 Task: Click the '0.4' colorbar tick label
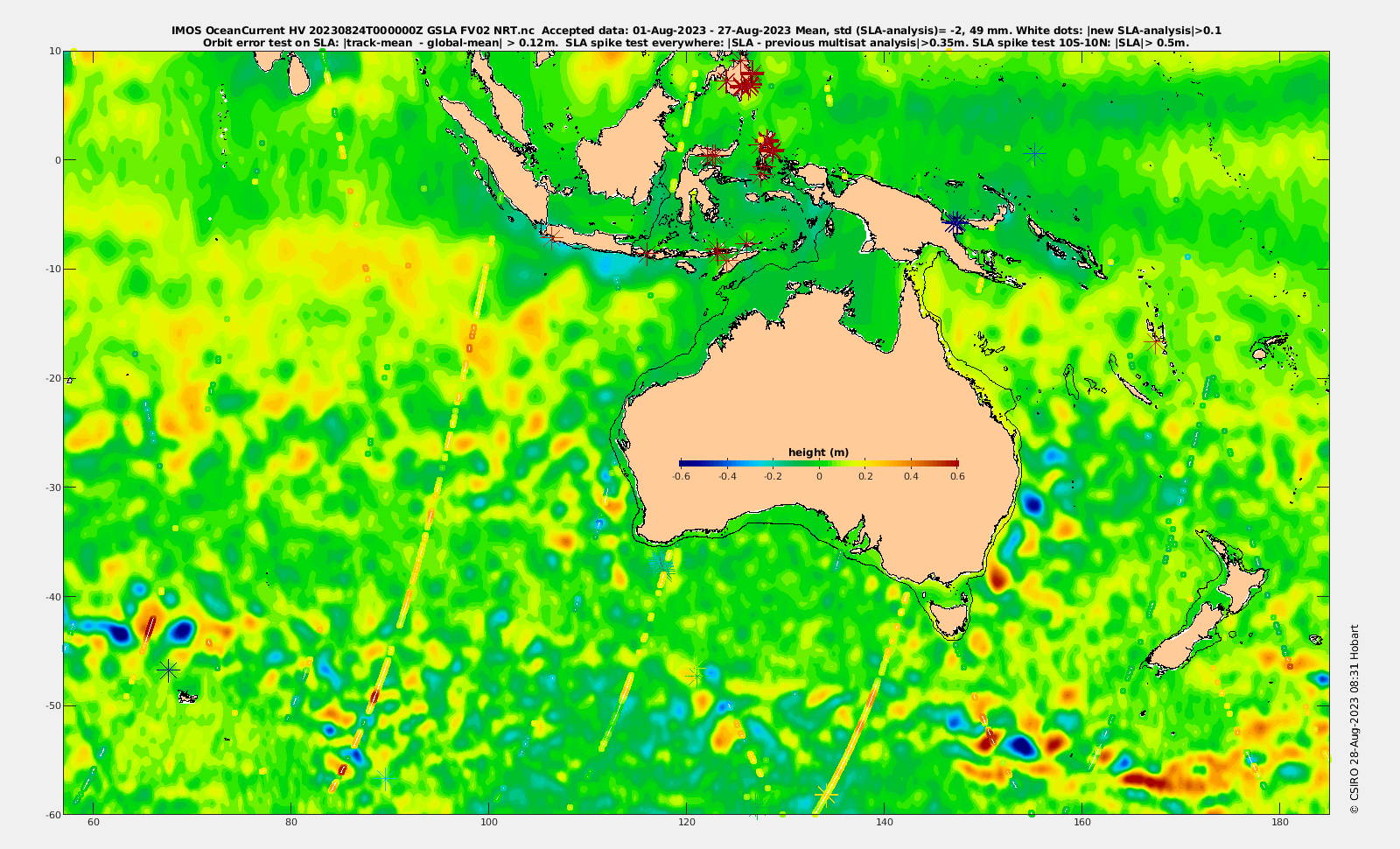tap(911, 476)
